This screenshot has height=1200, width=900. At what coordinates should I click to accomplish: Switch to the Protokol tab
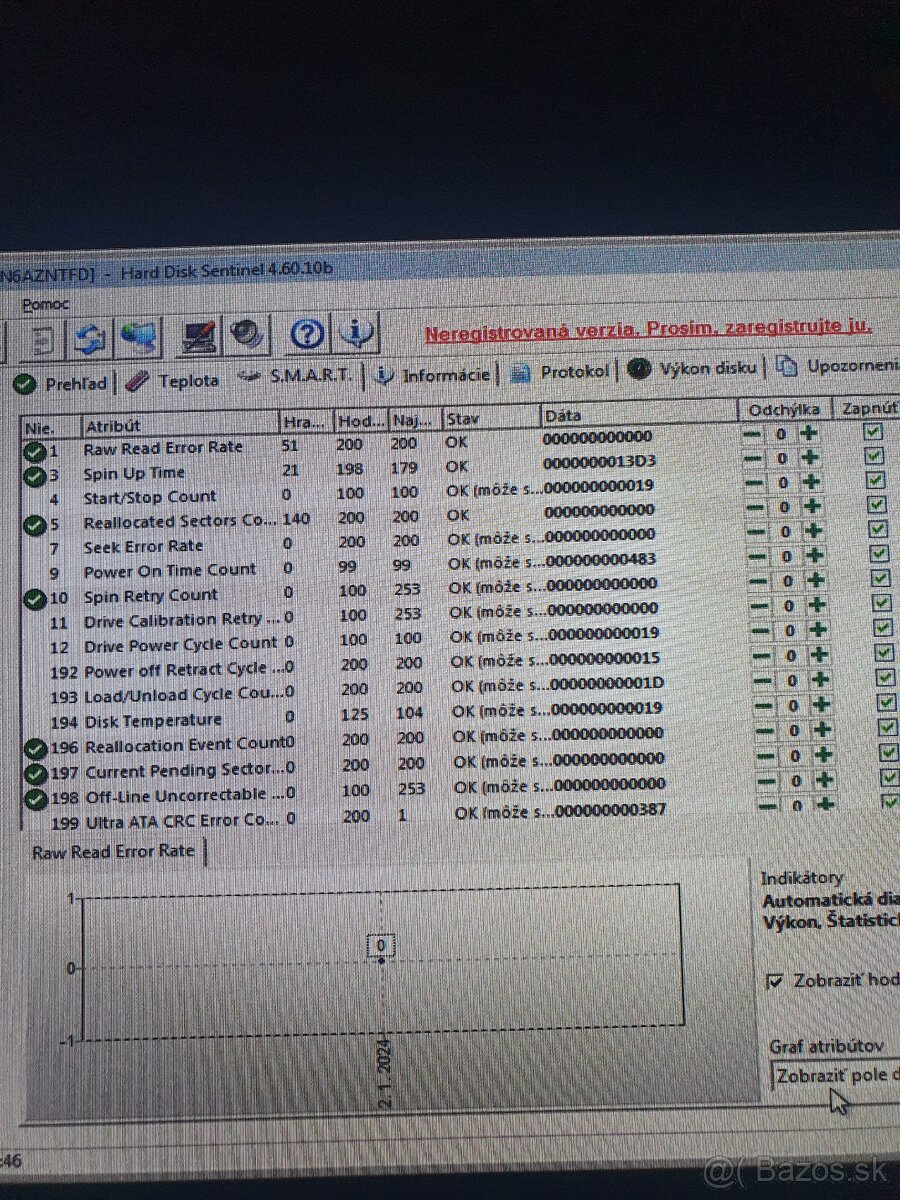click(561, 372)
